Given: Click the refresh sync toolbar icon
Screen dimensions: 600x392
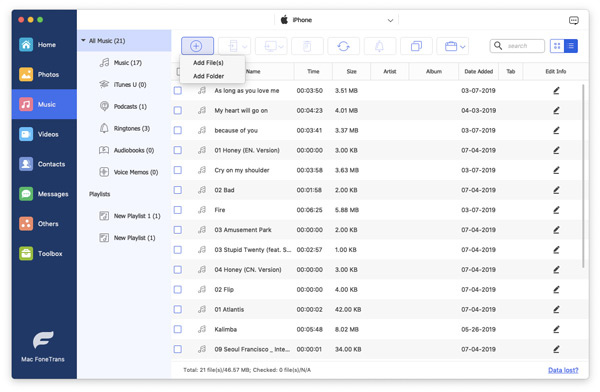Looking at the screenshot, I should click(343, 46).
